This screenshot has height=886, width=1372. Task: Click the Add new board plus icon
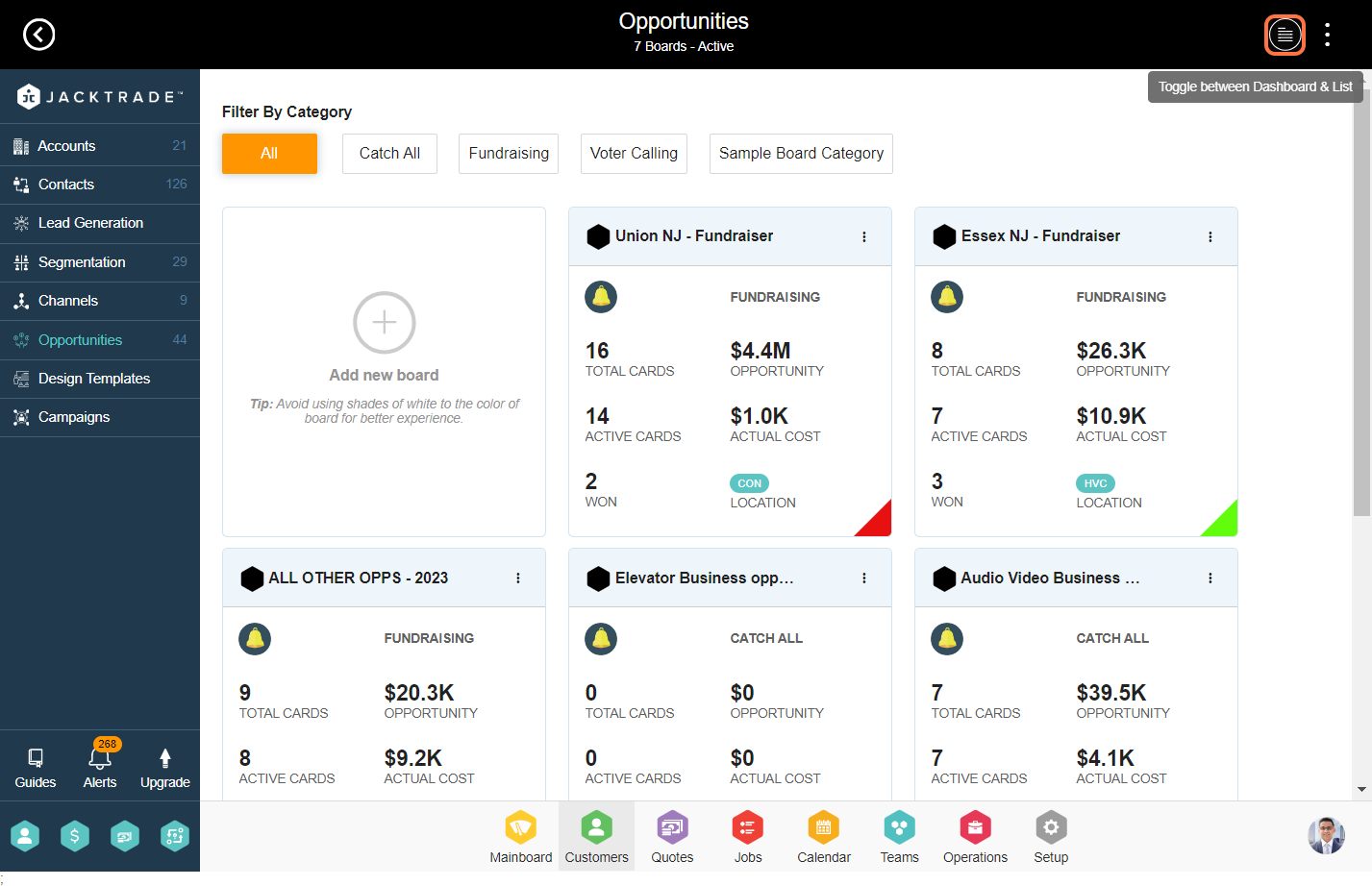point(385,323)
